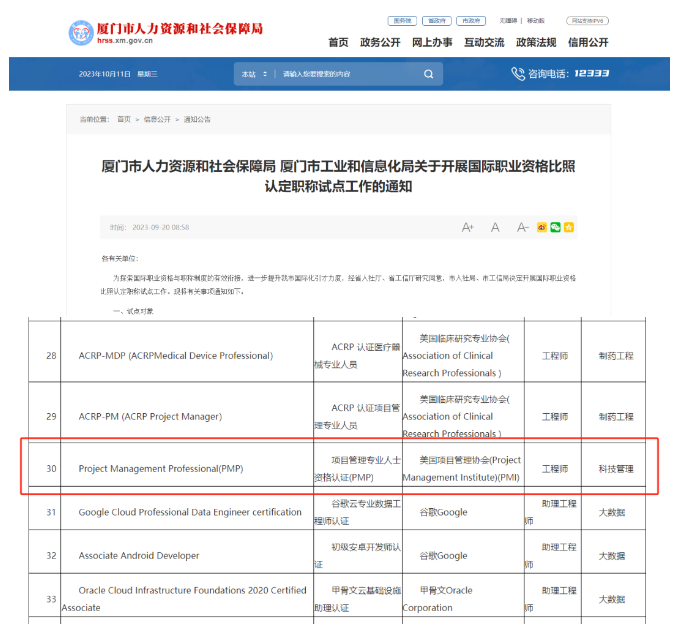
Task: Share to QZone with star icon
Action: click(x=569, y=228)
